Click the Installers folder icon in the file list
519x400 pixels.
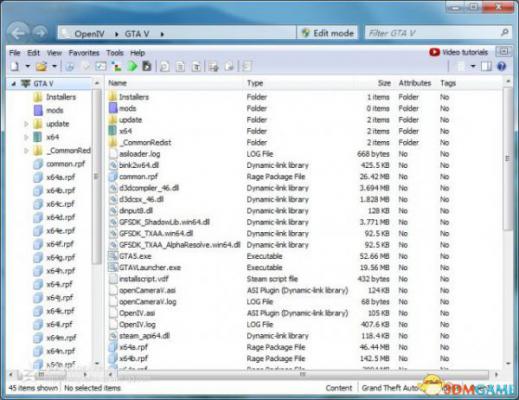113,97
